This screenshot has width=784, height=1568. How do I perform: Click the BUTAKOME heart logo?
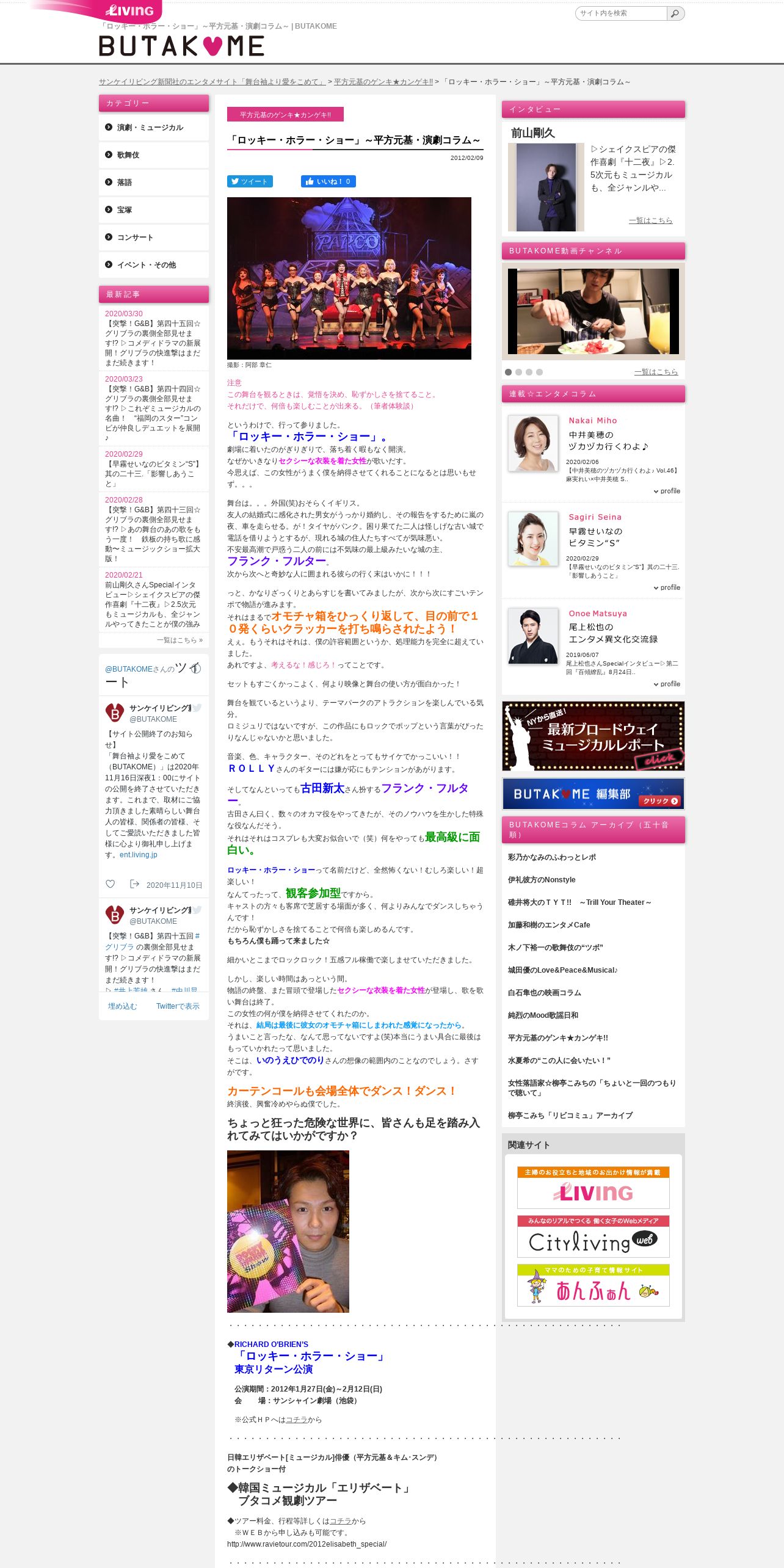tap(181, 46)
